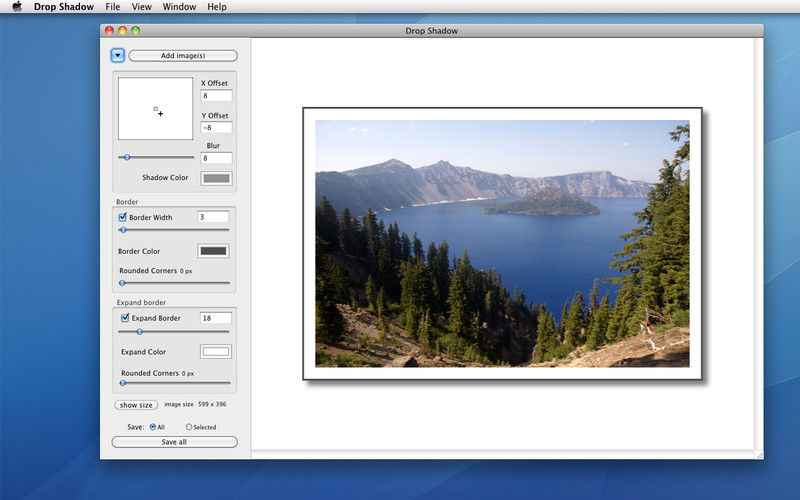Open the Expand Color swatch
The height and width of the screenshot is (500, 800).
216,352
